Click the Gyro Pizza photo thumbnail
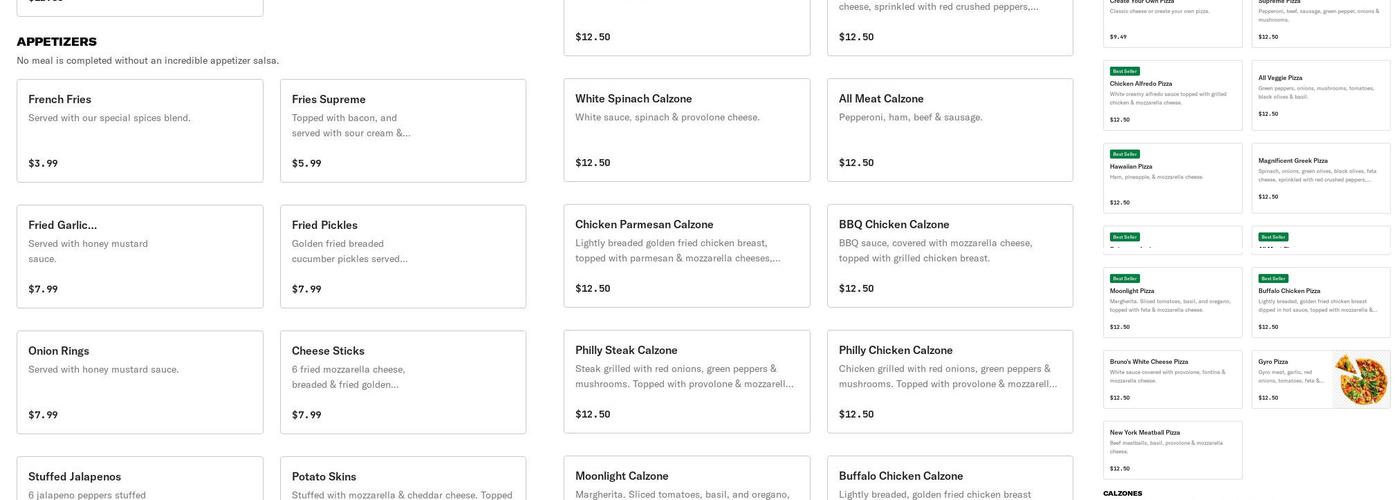 [1360, 379]
